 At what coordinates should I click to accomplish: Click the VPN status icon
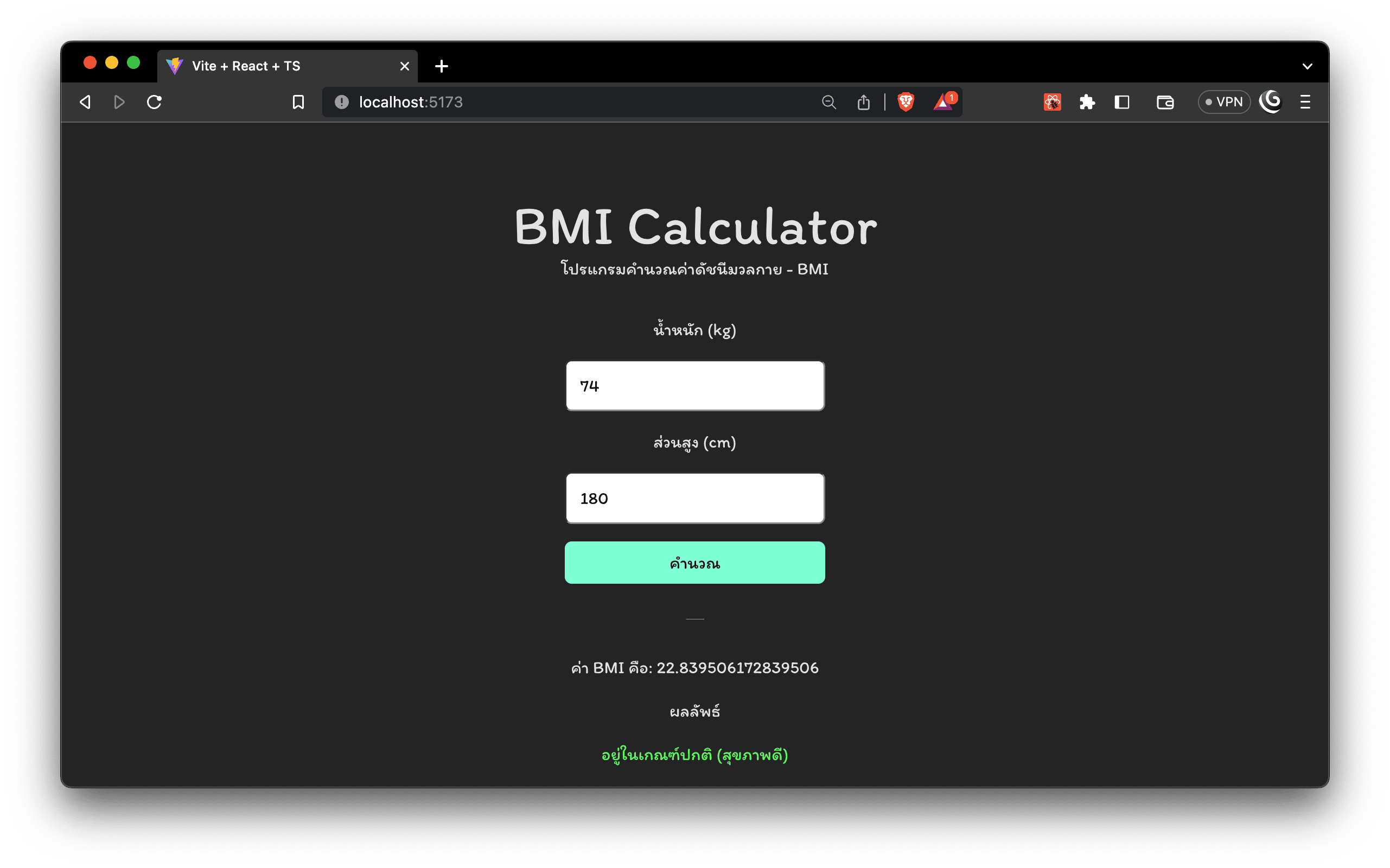click(1223, 102)
